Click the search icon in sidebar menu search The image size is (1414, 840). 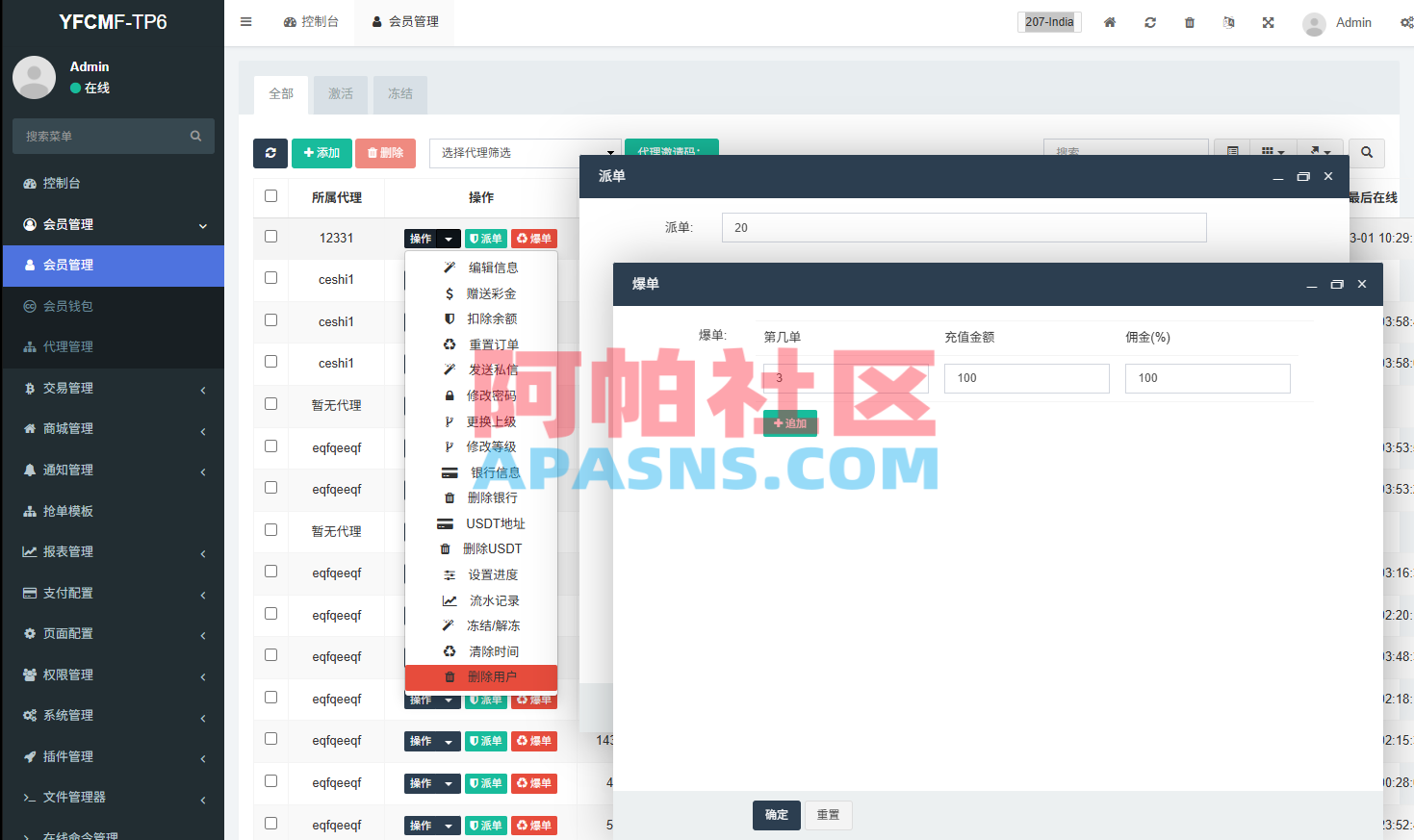pos(196,137)
